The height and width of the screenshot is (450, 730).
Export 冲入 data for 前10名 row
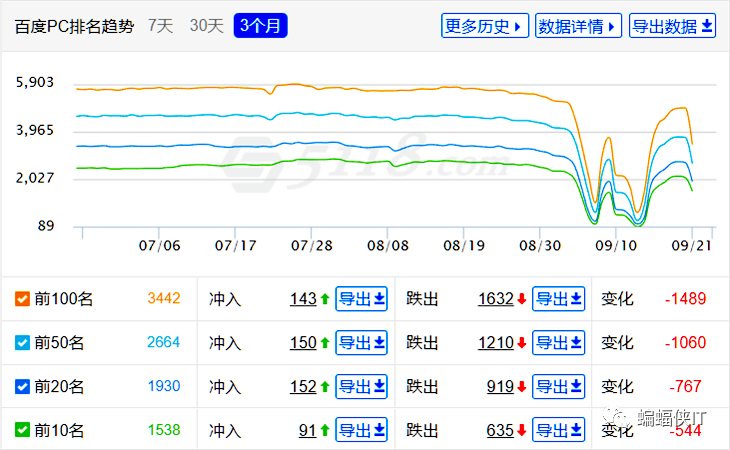tap(361, 430)
